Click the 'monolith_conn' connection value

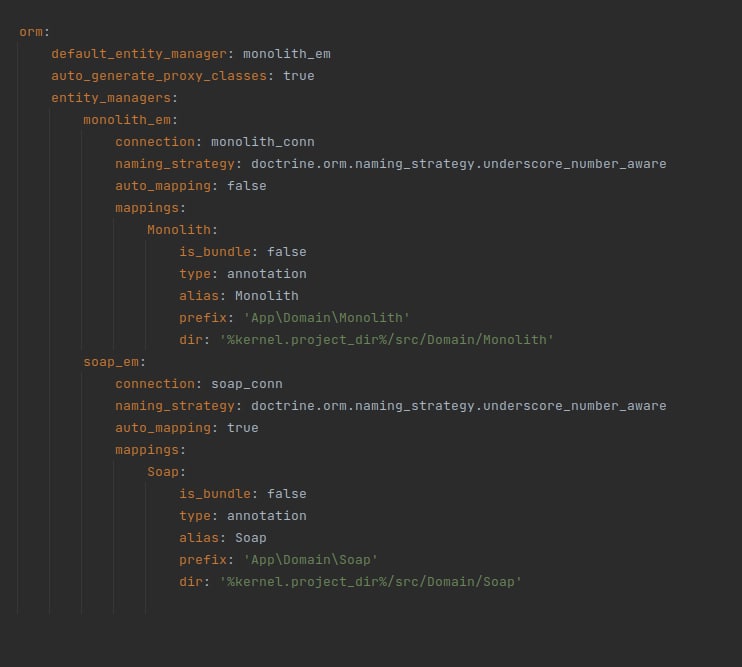(x=263, y=142)
